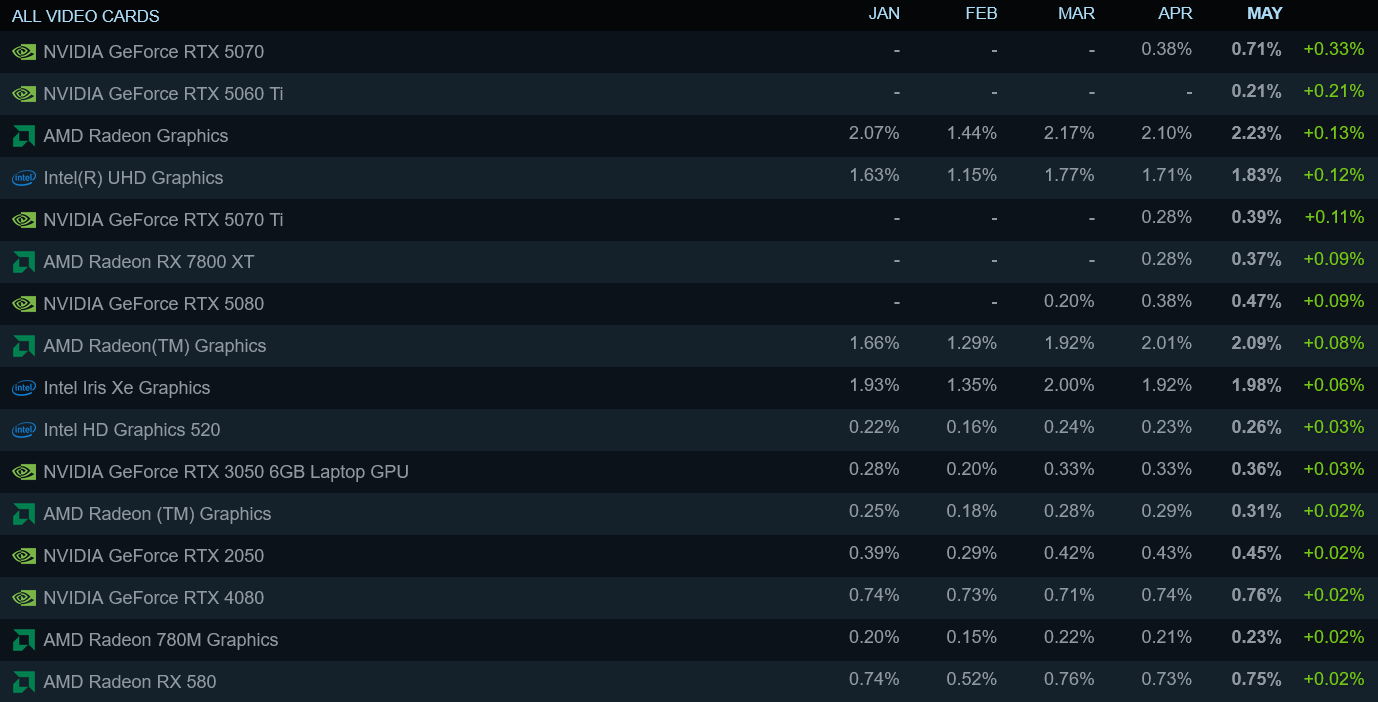1378x702 pixels.
Task: Click the Intel icon beside HD Graphics 520
Action: (x=24, y=430)
